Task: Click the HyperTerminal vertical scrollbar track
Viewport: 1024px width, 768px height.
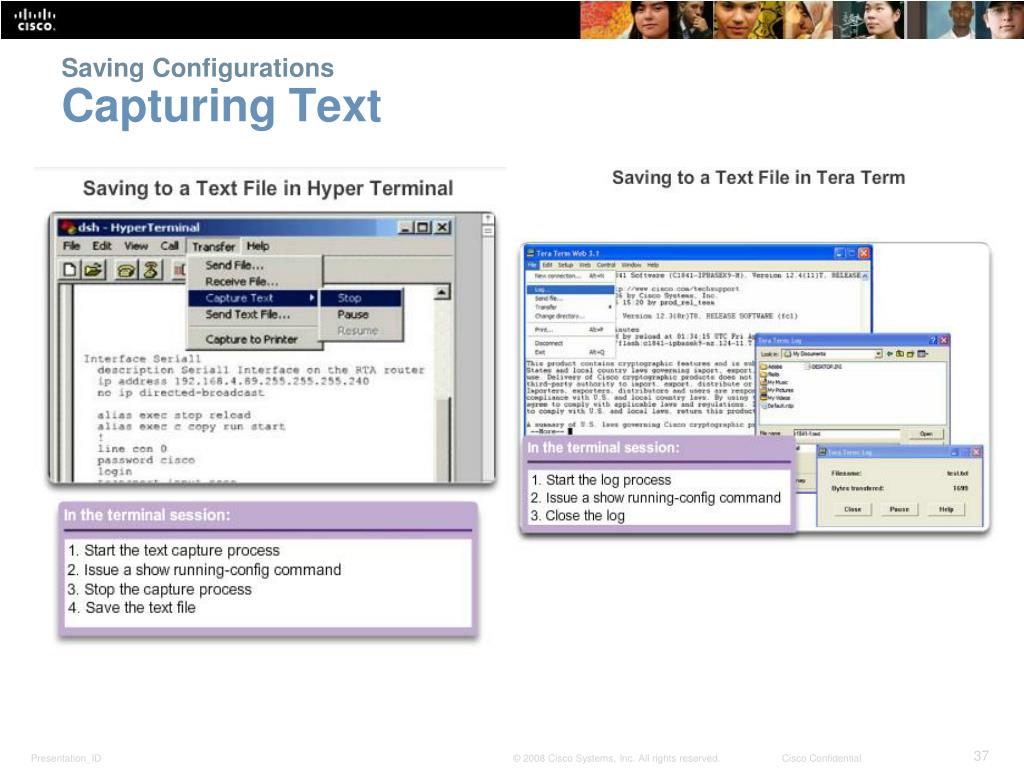Action: point(442,392)
